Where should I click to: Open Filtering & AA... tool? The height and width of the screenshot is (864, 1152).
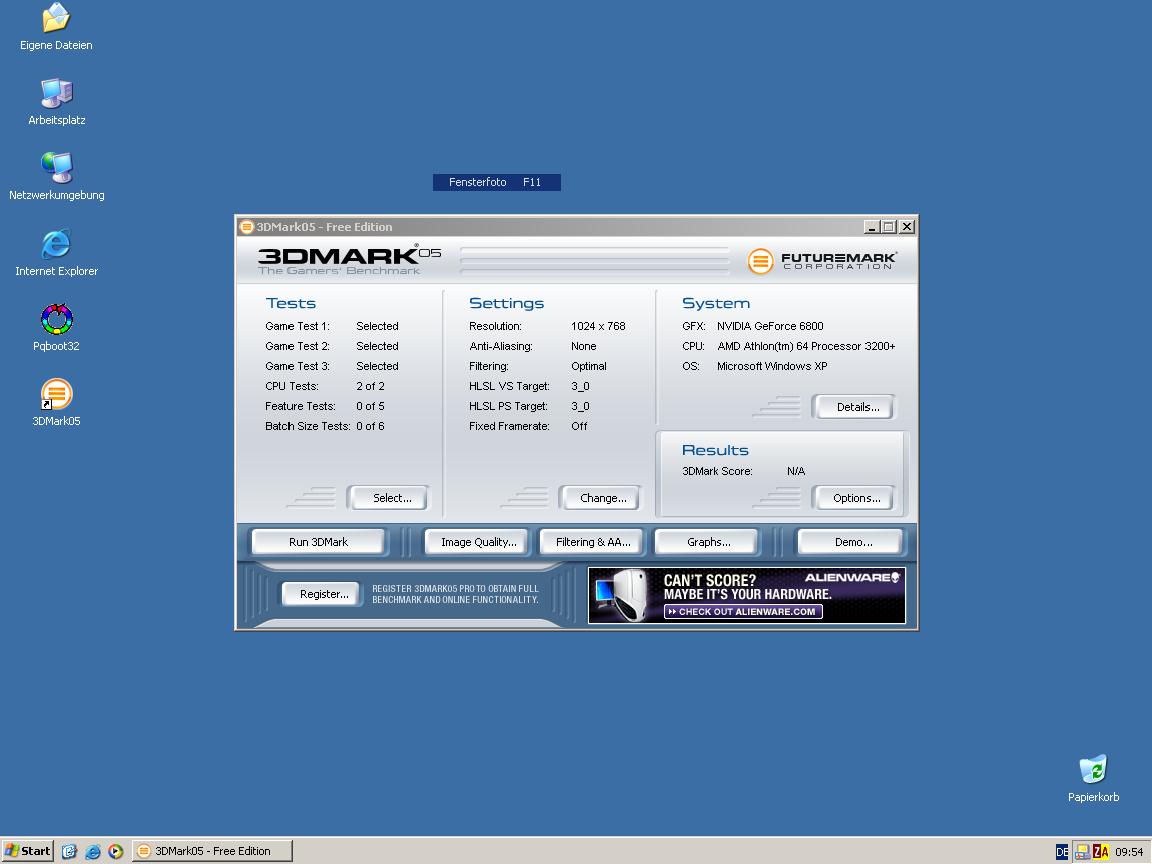(x=591, y=541)
